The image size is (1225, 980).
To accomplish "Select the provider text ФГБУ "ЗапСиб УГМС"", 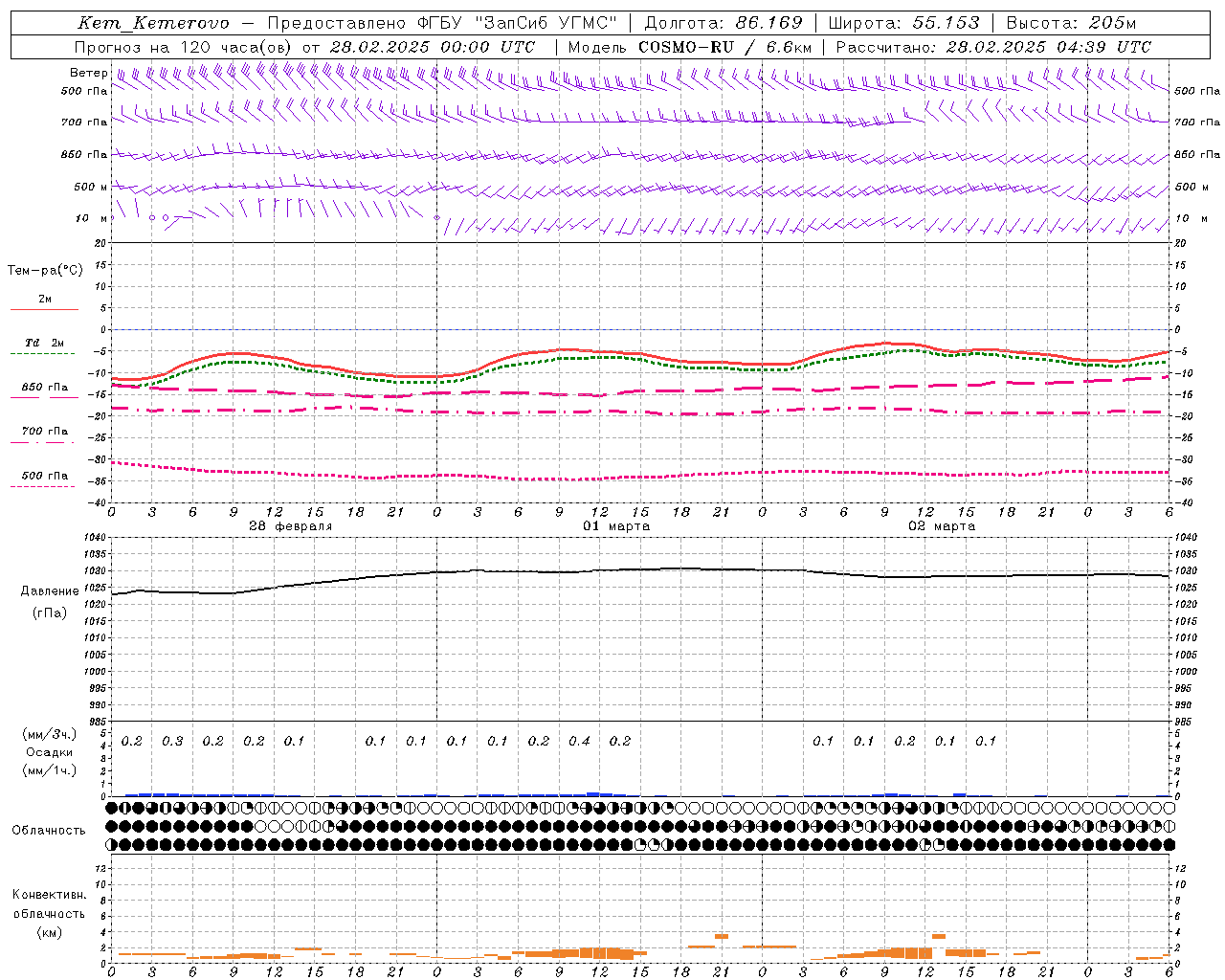I will tap(518, 23).
